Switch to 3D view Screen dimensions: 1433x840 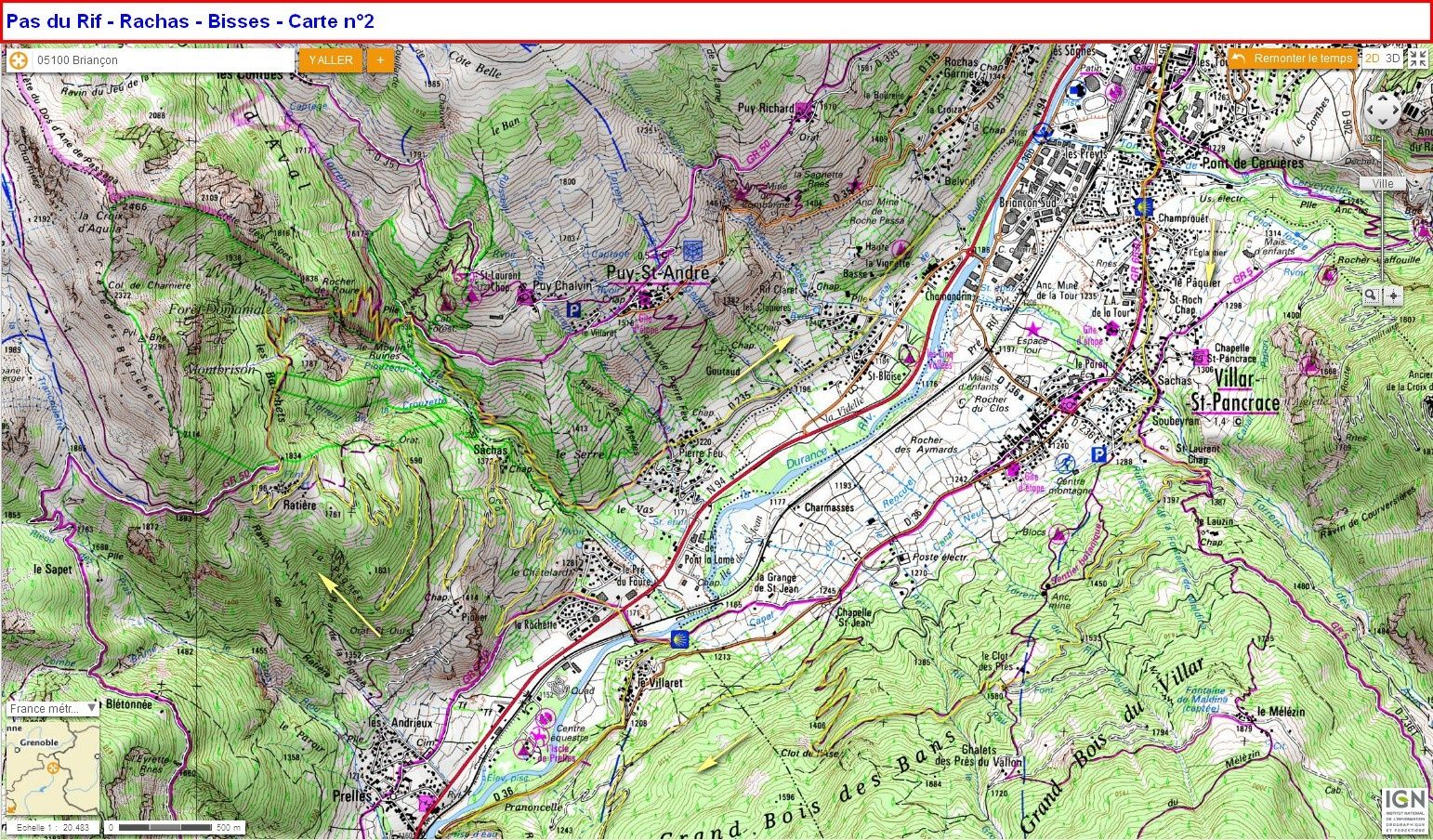[x=1392, y=59]
